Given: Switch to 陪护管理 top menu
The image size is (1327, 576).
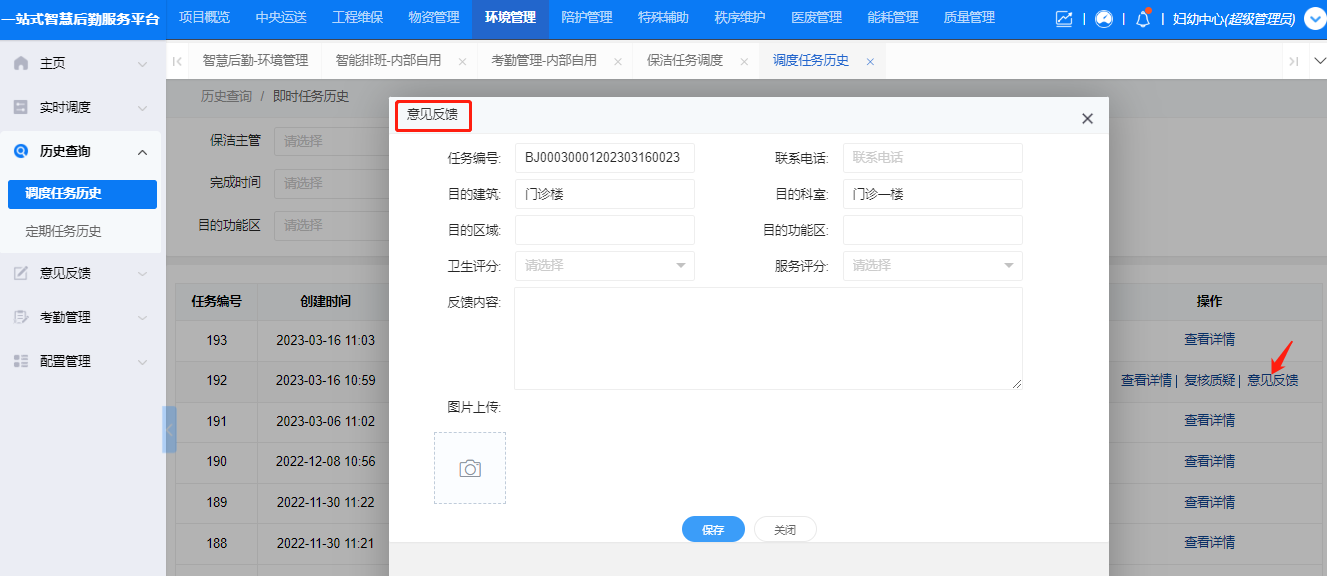Looking at the screenshot, I should click(587, 17).
